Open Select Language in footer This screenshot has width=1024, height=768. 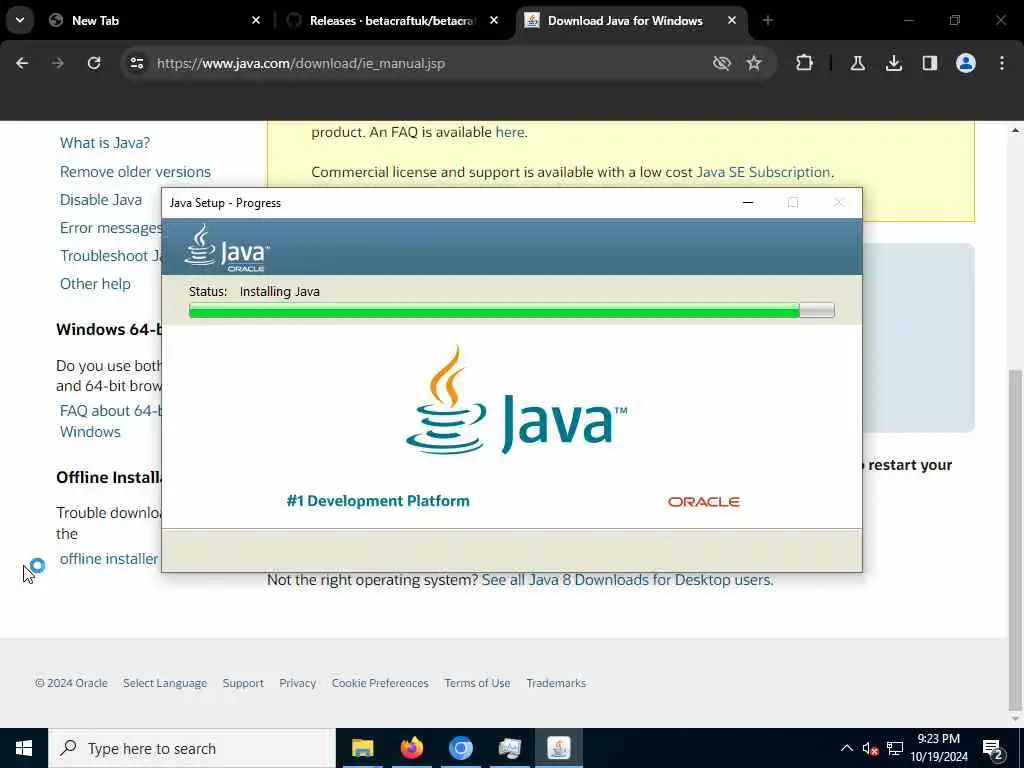[165, 683]
